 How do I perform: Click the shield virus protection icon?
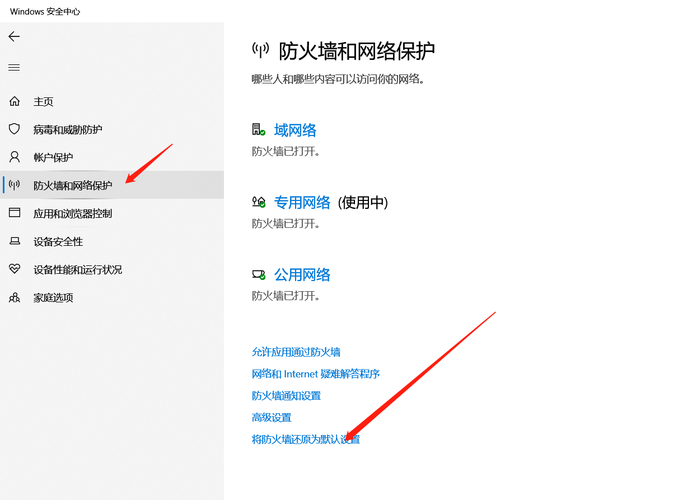[14, 129]
